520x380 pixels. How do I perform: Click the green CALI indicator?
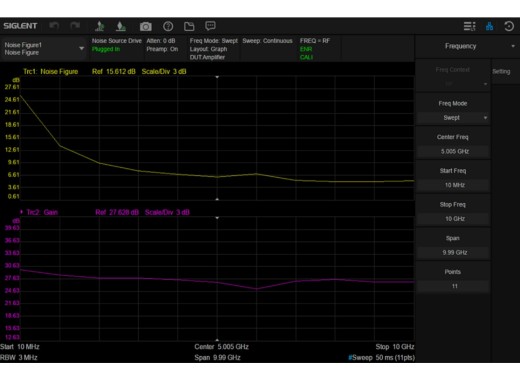click(306, 57)
